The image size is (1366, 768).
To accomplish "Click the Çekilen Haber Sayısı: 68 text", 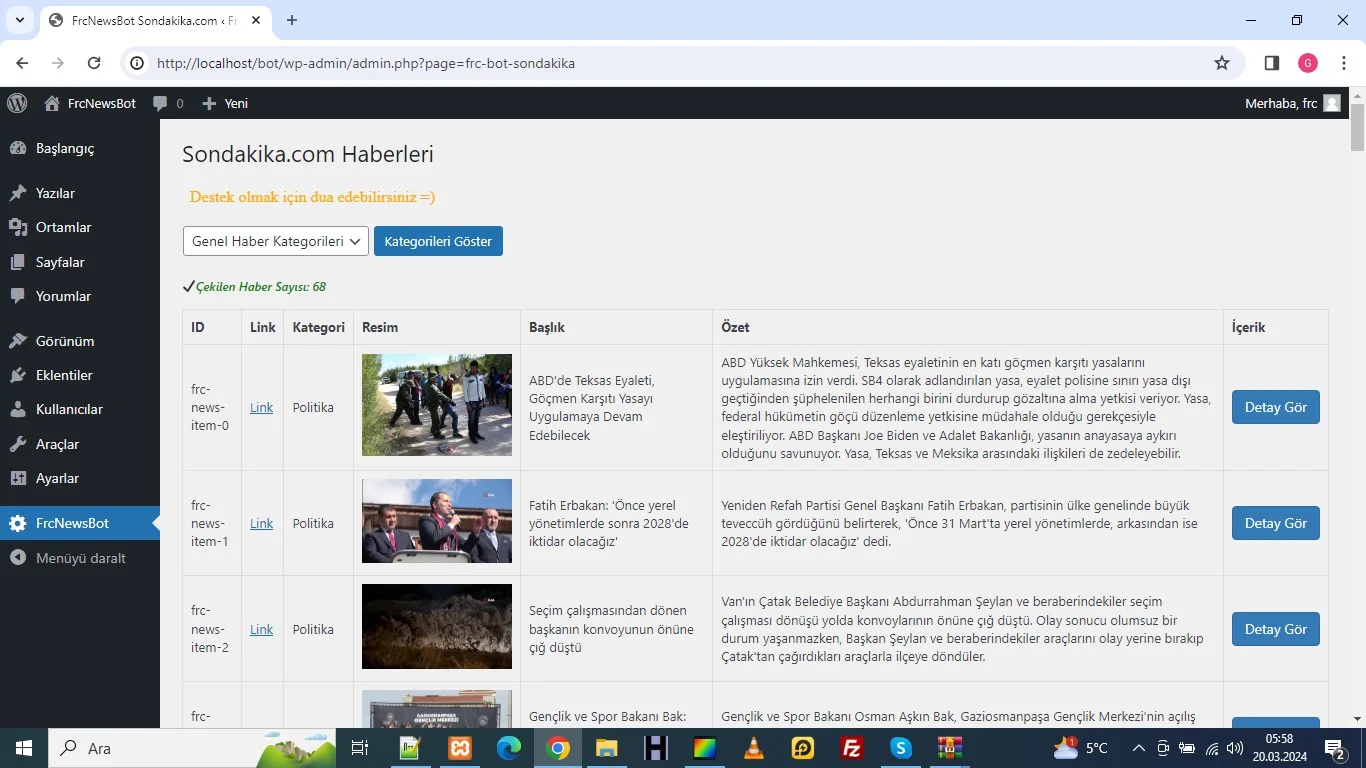I will [261, 287].
